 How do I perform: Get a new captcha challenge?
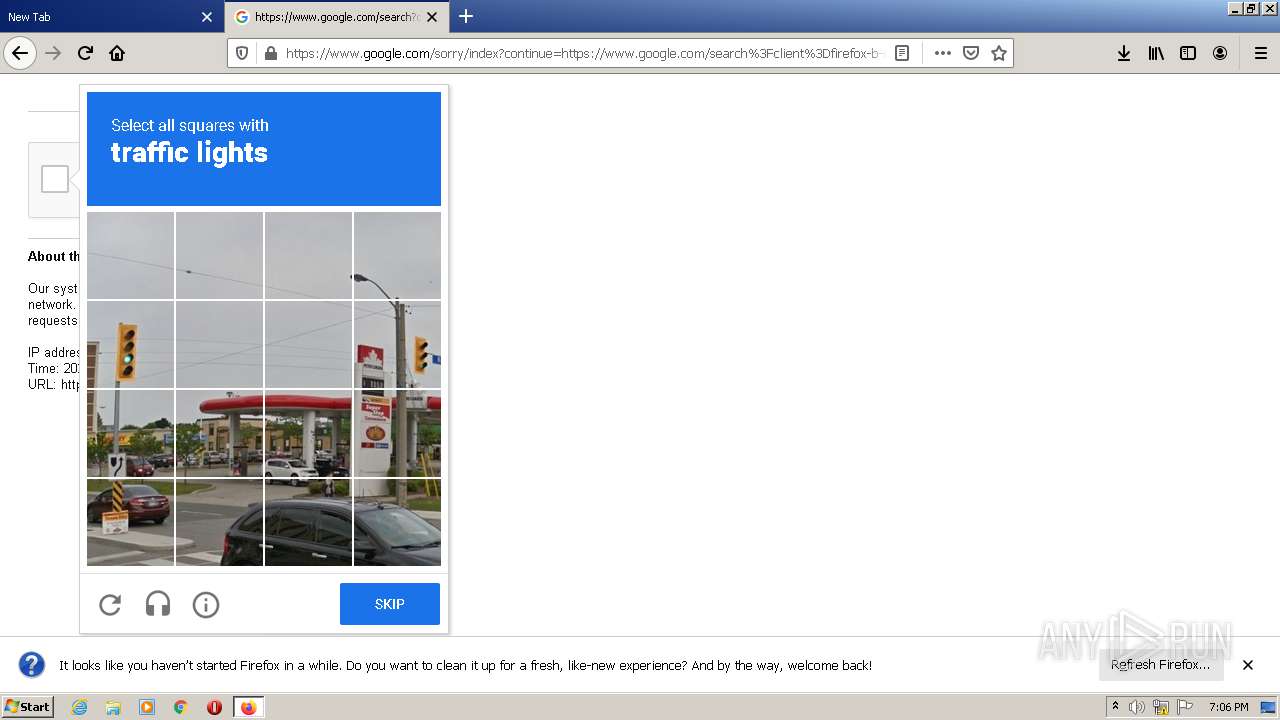110,604
